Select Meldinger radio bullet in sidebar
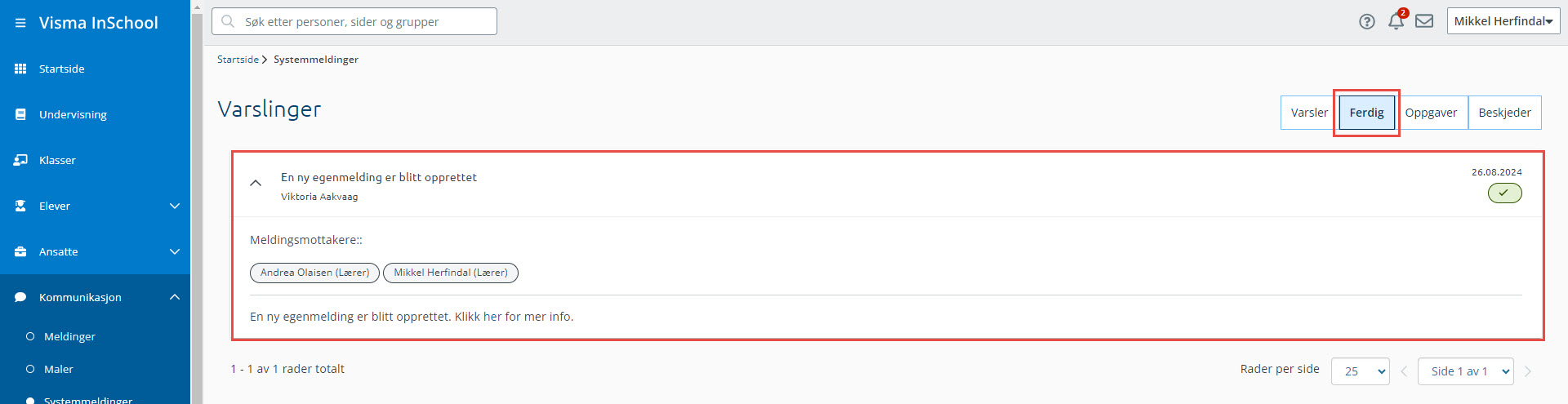This screenshot has width=1568, height=404. coord(30,336)
